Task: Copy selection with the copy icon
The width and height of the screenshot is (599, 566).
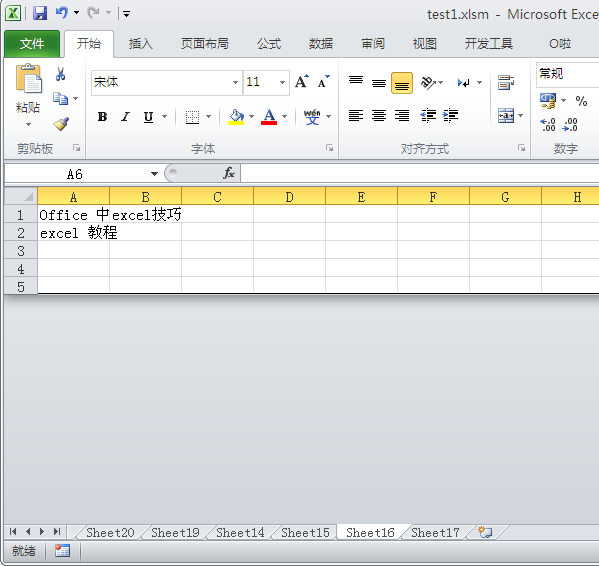Action: tap(60, 99)
